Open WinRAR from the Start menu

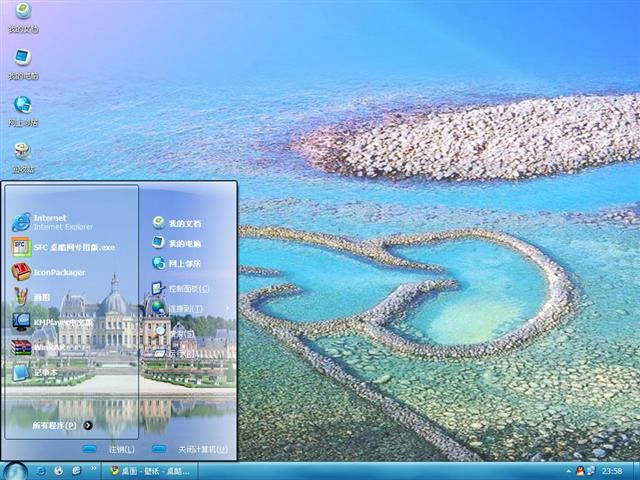click(38, 347)
